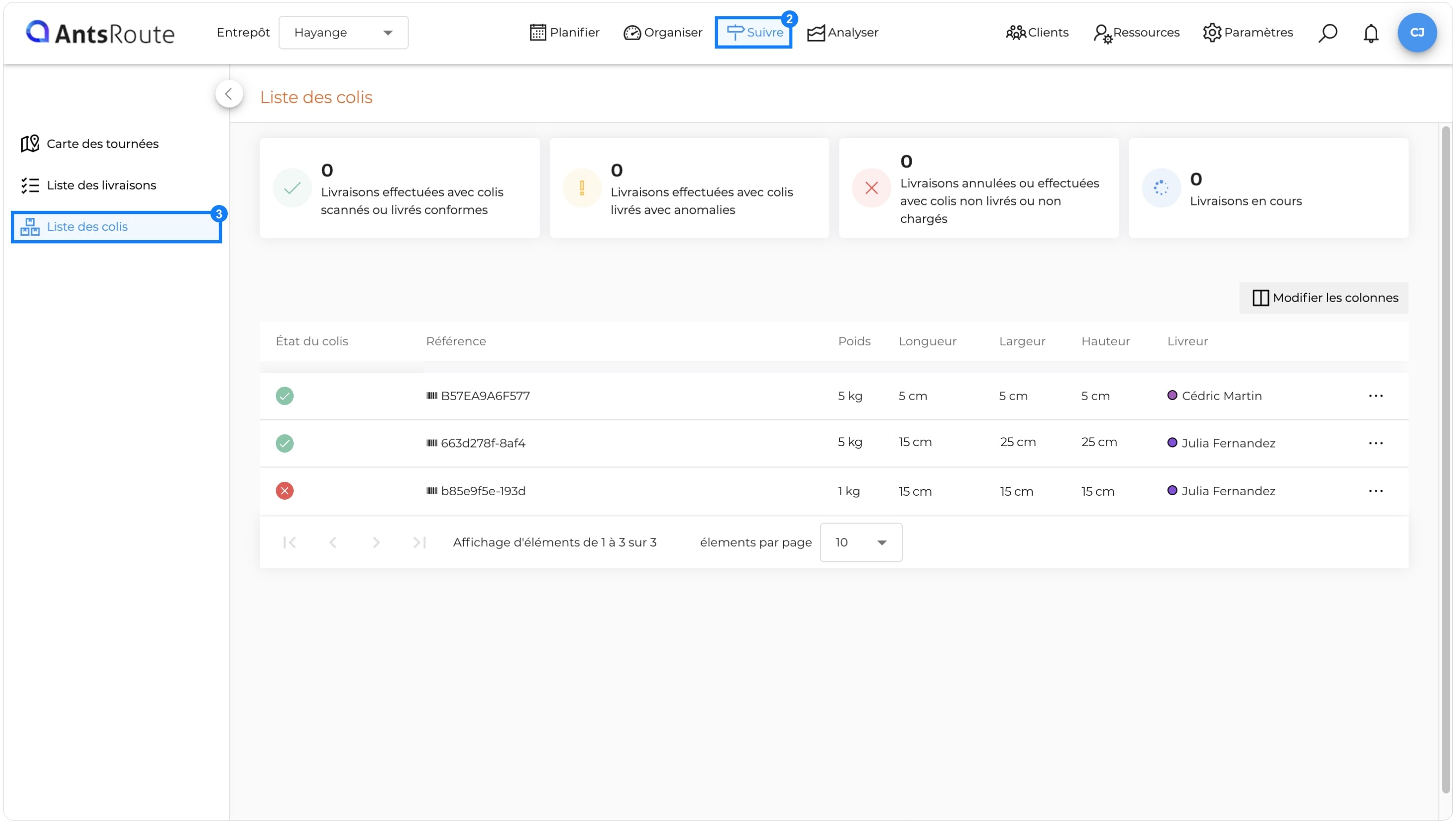
Task: Click the purple dot beside Julia Fernandez for 663d278f-8af4
Action: tap(1172, 443)
